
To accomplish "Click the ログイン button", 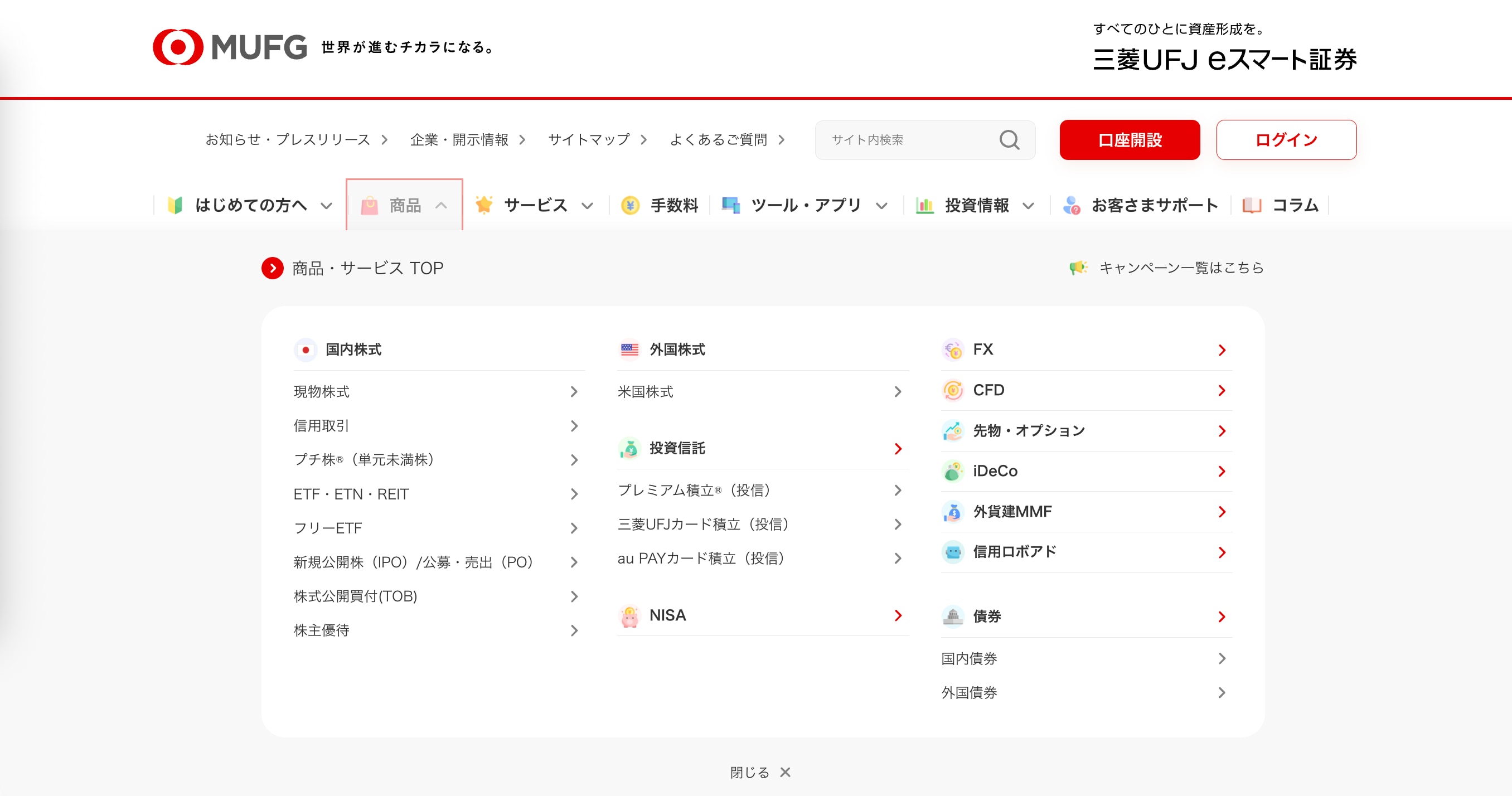I will [1286, 140].
